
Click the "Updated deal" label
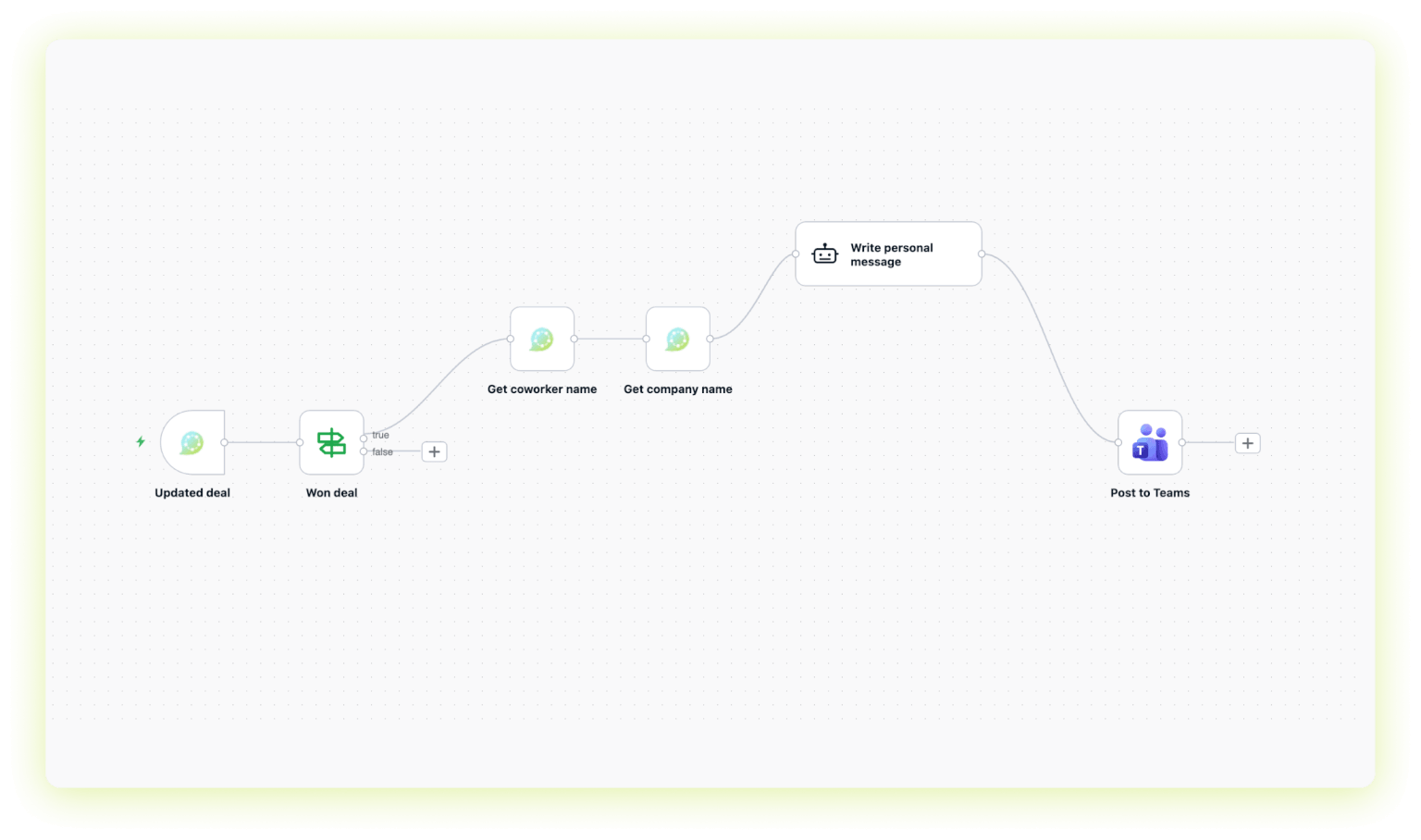coord(192,493)
